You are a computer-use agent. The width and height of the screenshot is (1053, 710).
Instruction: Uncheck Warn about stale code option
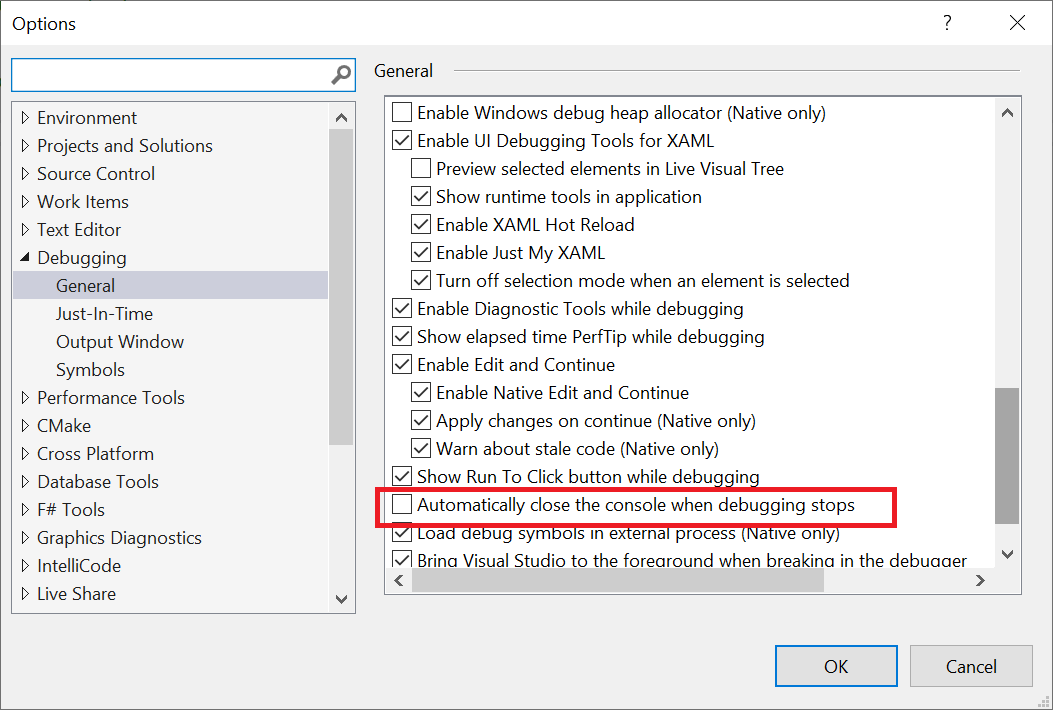point(421,448)
